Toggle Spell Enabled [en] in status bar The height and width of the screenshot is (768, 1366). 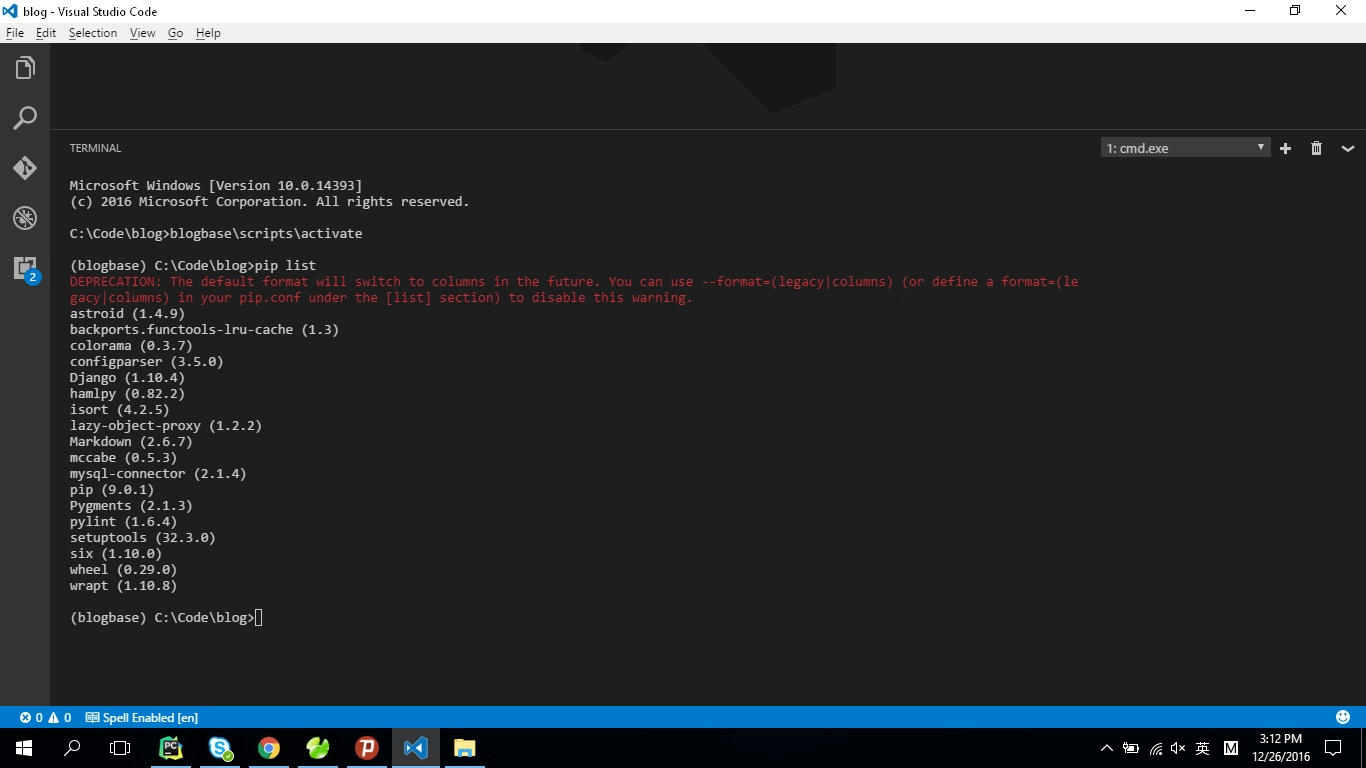[x=142, y=717]
